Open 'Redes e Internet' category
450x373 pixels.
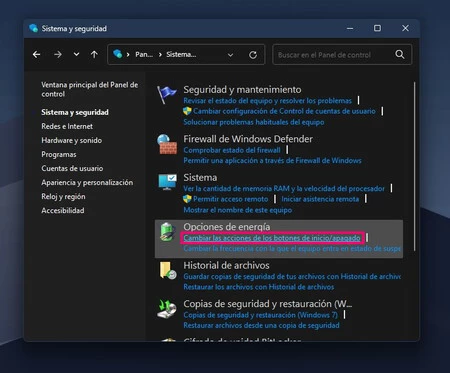pos(67,126)
